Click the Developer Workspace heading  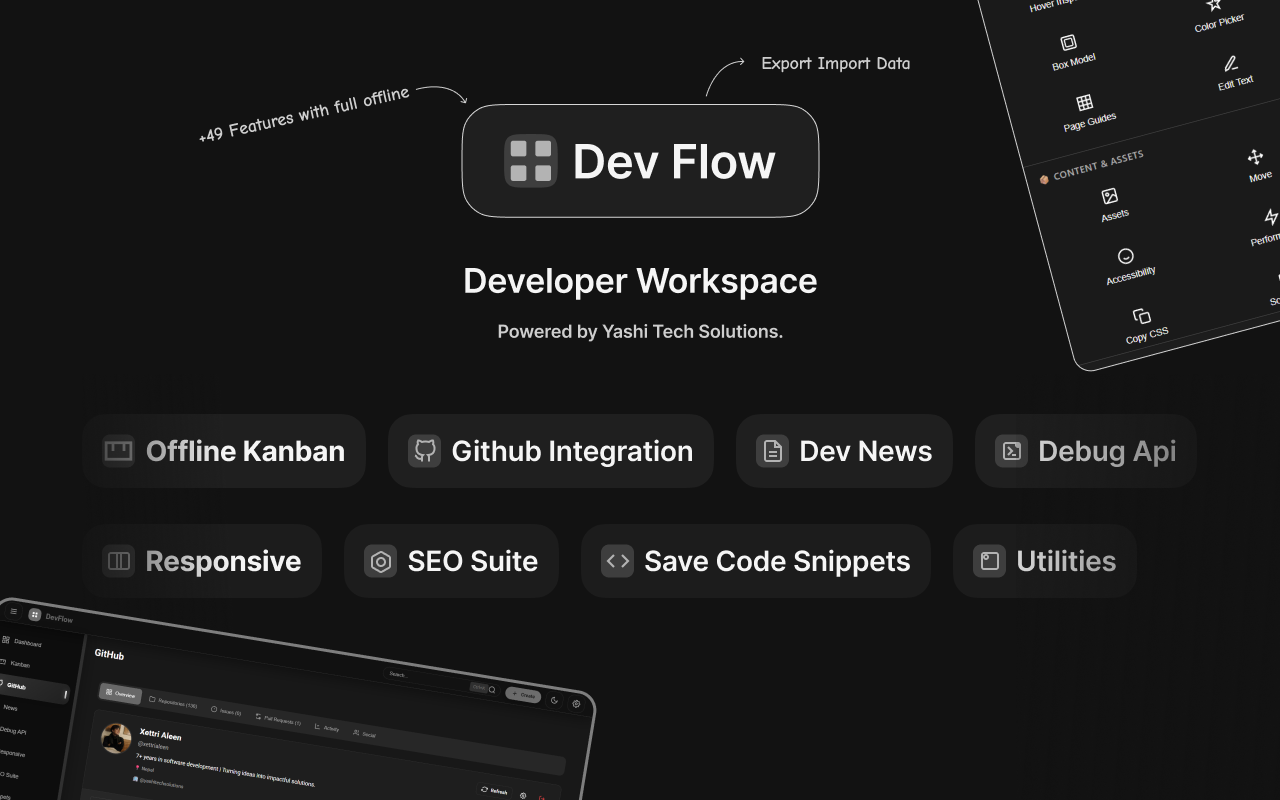[x=640, y=281]
